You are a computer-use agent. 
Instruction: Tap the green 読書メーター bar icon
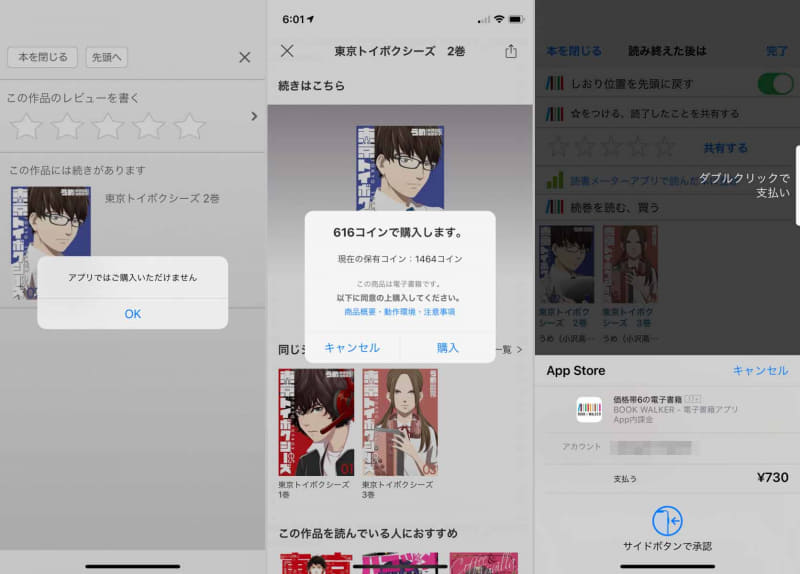555,180
